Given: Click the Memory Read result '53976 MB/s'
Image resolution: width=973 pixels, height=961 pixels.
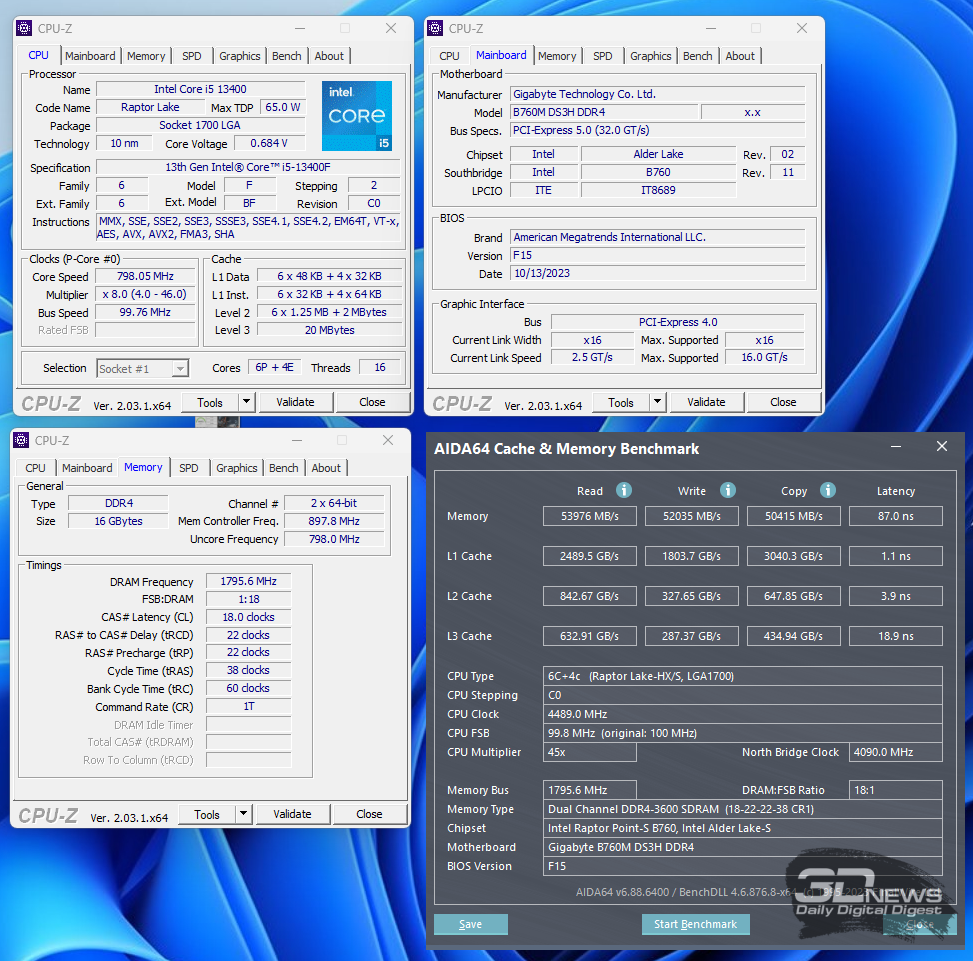Looking at the screenshot, I should [590, 516].
